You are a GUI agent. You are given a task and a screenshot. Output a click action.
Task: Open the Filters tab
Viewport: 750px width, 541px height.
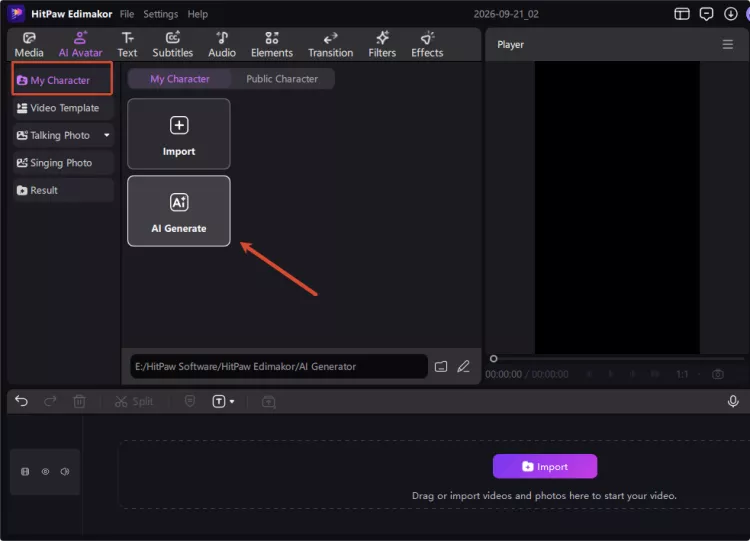(x=382, y=44)
